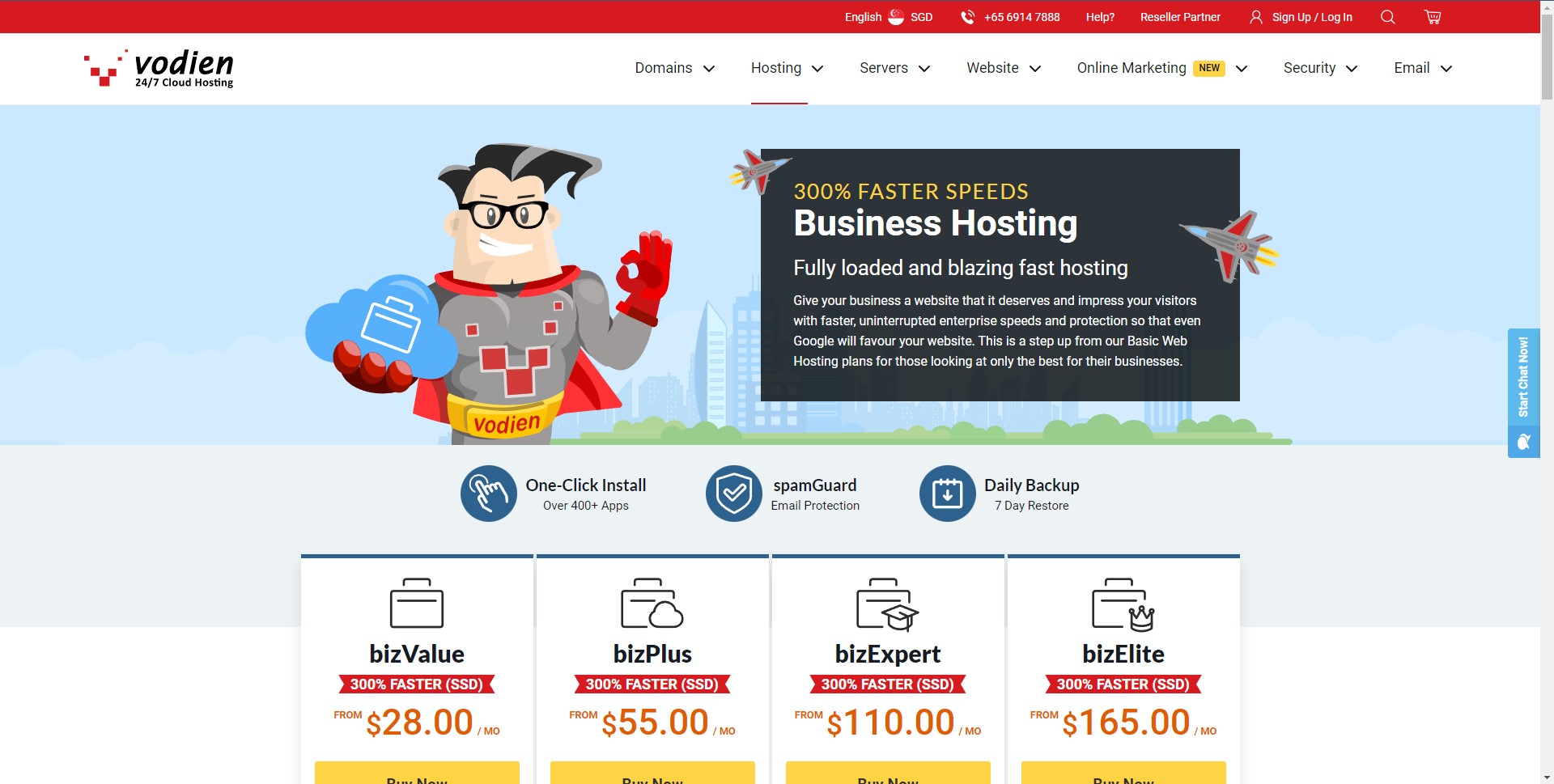The height and width of the screenshot is (784, 1554).
Task: Open the Security menu item
Action: point(1310,68)
